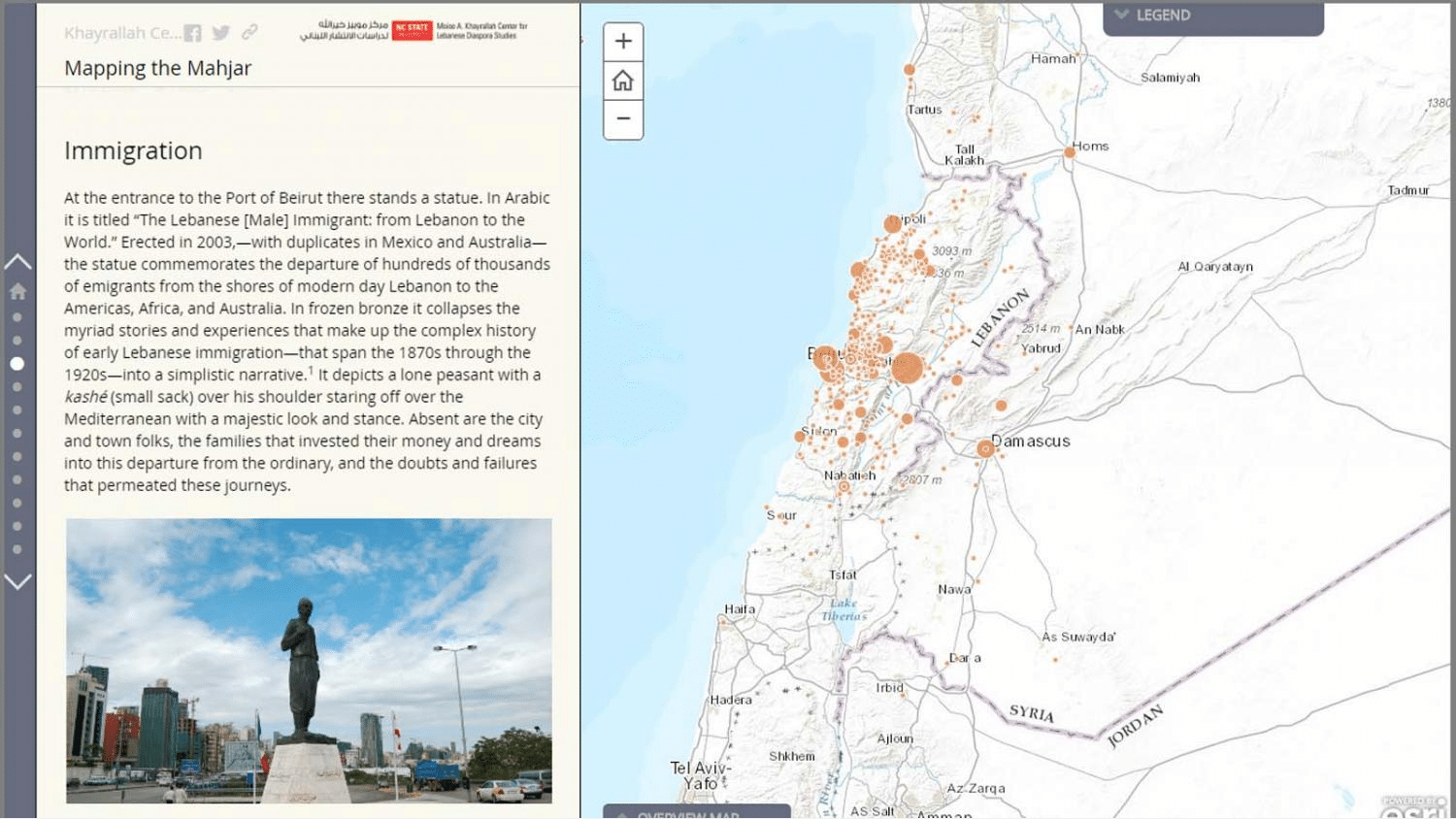Click the 'Tall Kalakh' map label

pos(964,155)
